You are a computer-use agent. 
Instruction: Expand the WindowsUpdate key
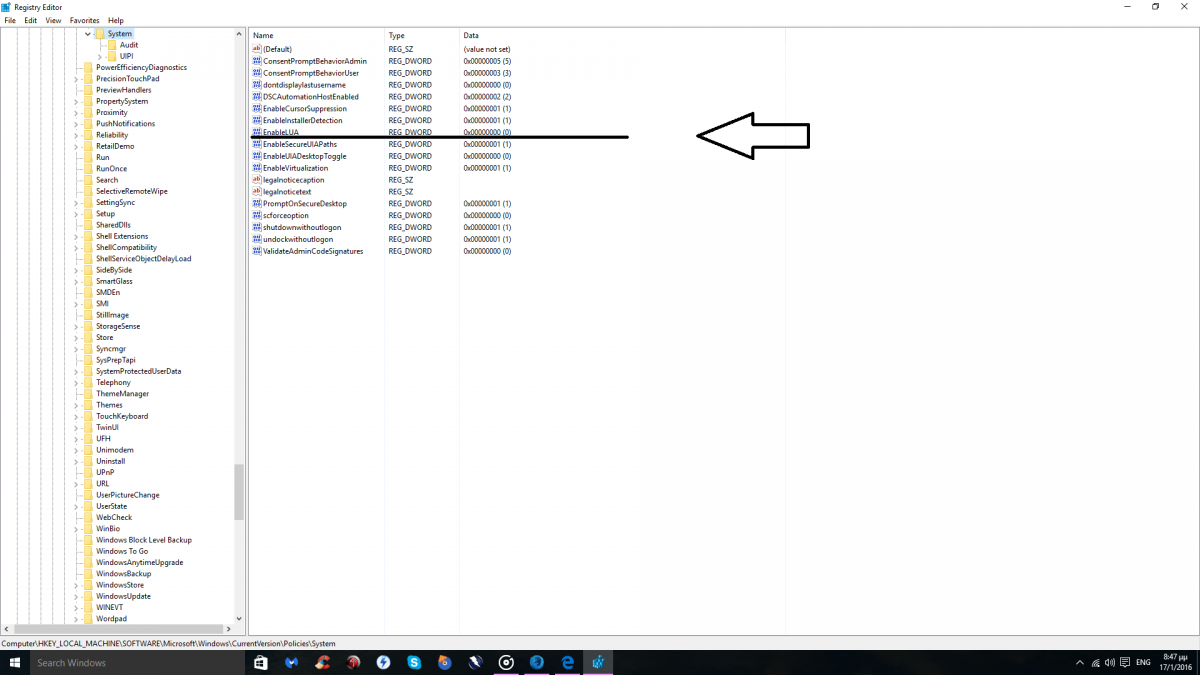point(76,596)
